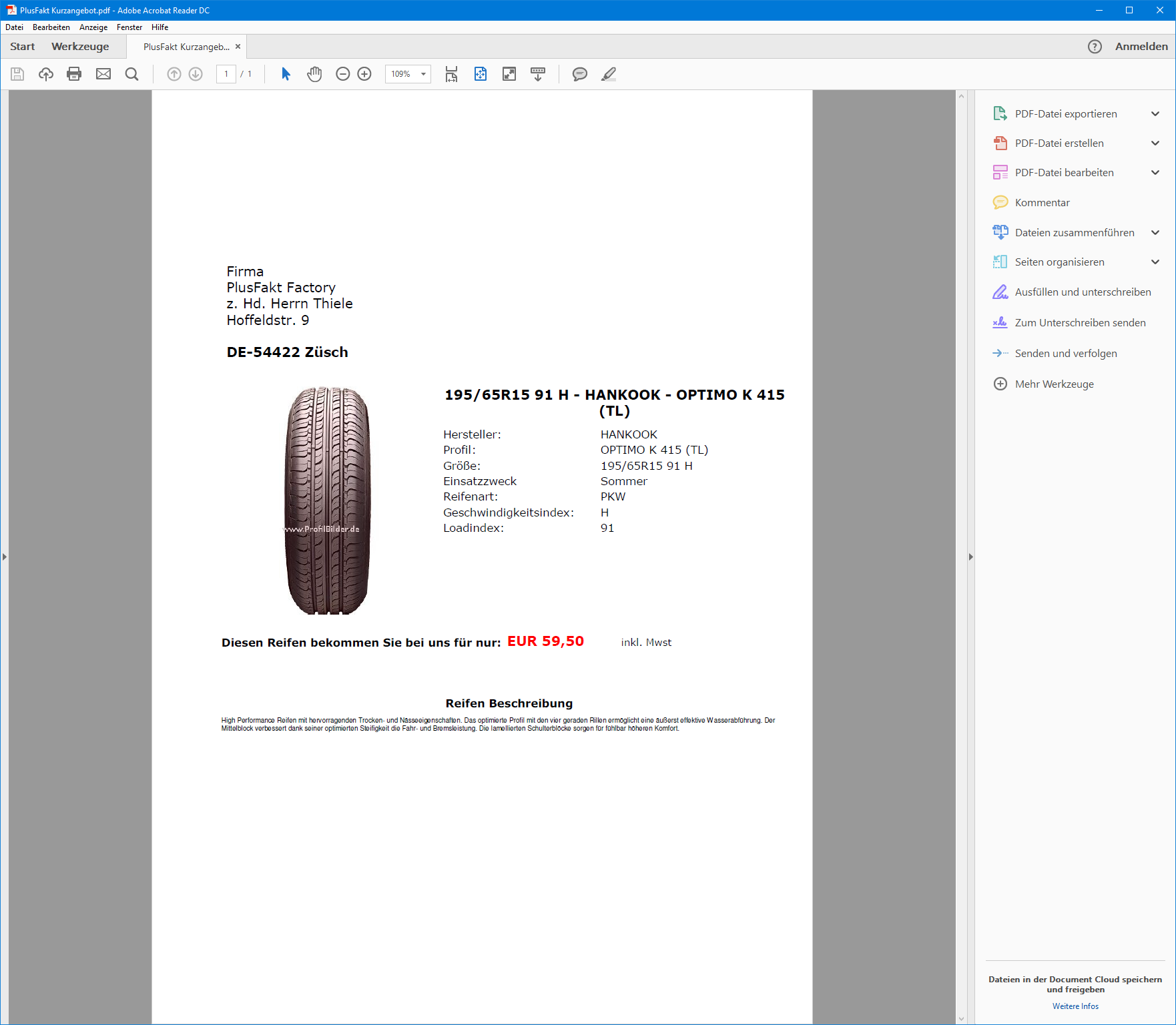Screen dimensions: 1176x1025
Task: Click the PlusFakt Factory company name
Action: tap(281, 288)
